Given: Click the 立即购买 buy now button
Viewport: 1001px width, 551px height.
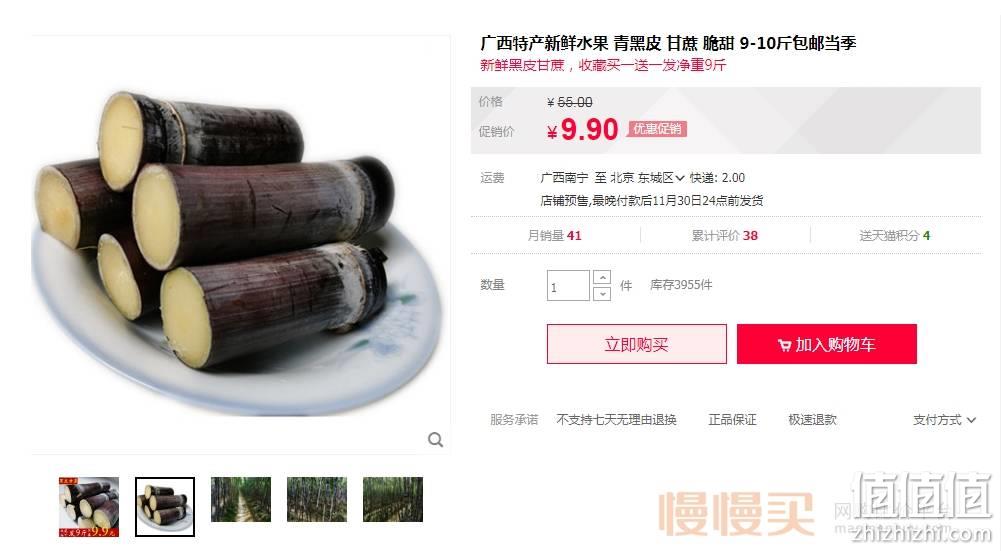Looking at the screenshot, I should pyautogui.click(x=636, y=344).
